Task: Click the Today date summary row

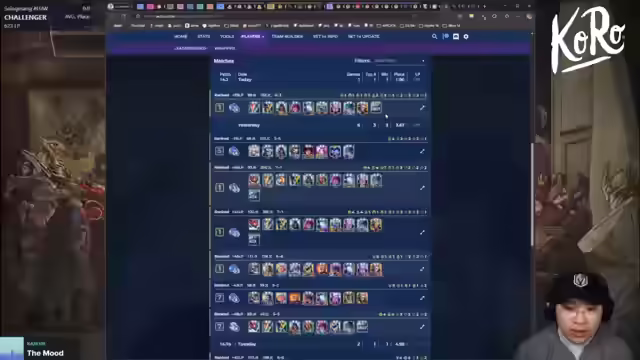Action: pyautogui.click(x=320, y=80)
